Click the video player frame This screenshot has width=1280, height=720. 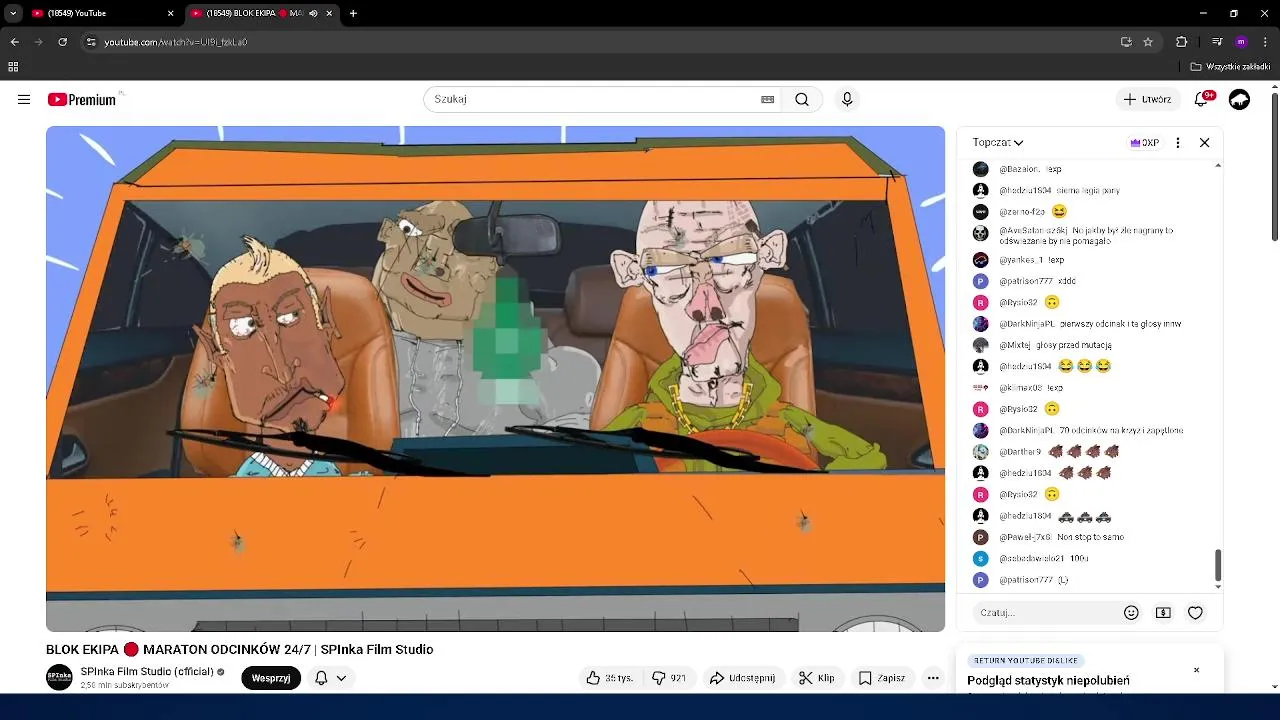click(x=495, y=379)
